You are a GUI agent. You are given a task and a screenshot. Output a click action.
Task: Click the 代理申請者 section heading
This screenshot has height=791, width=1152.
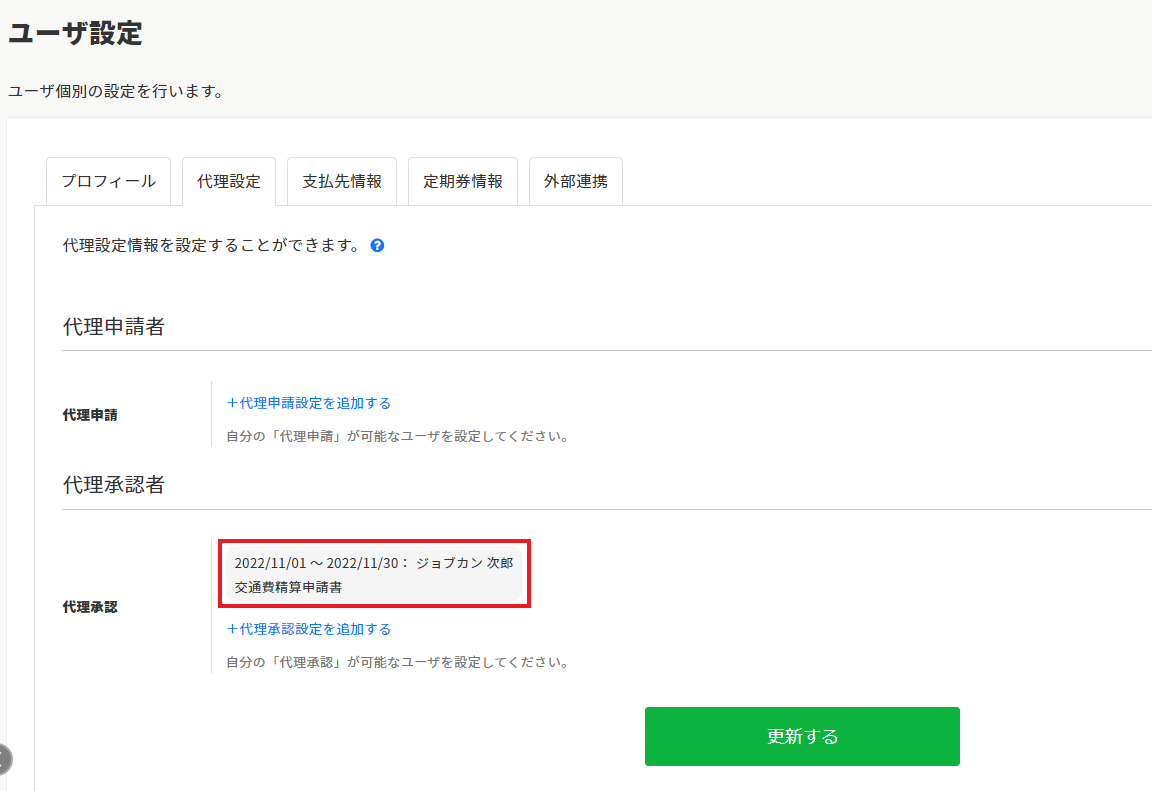(x=113, y=327)
